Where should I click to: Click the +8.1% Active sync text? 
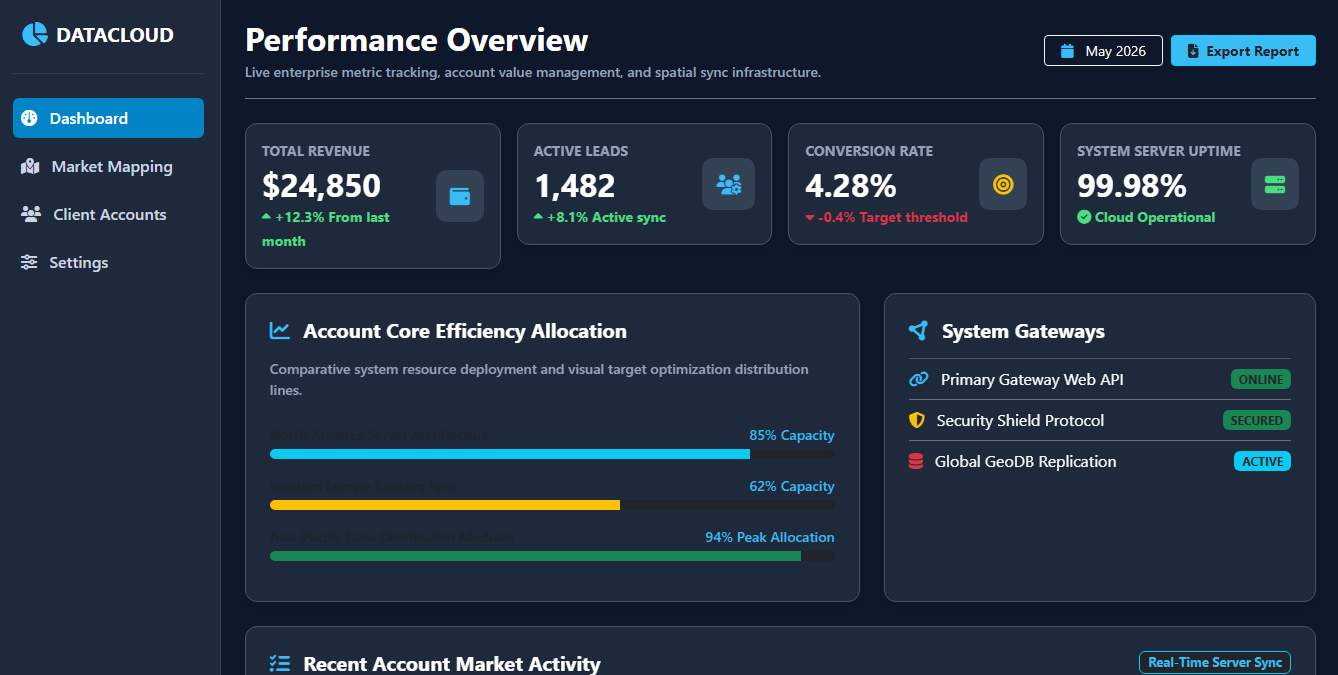pos(606,217)
